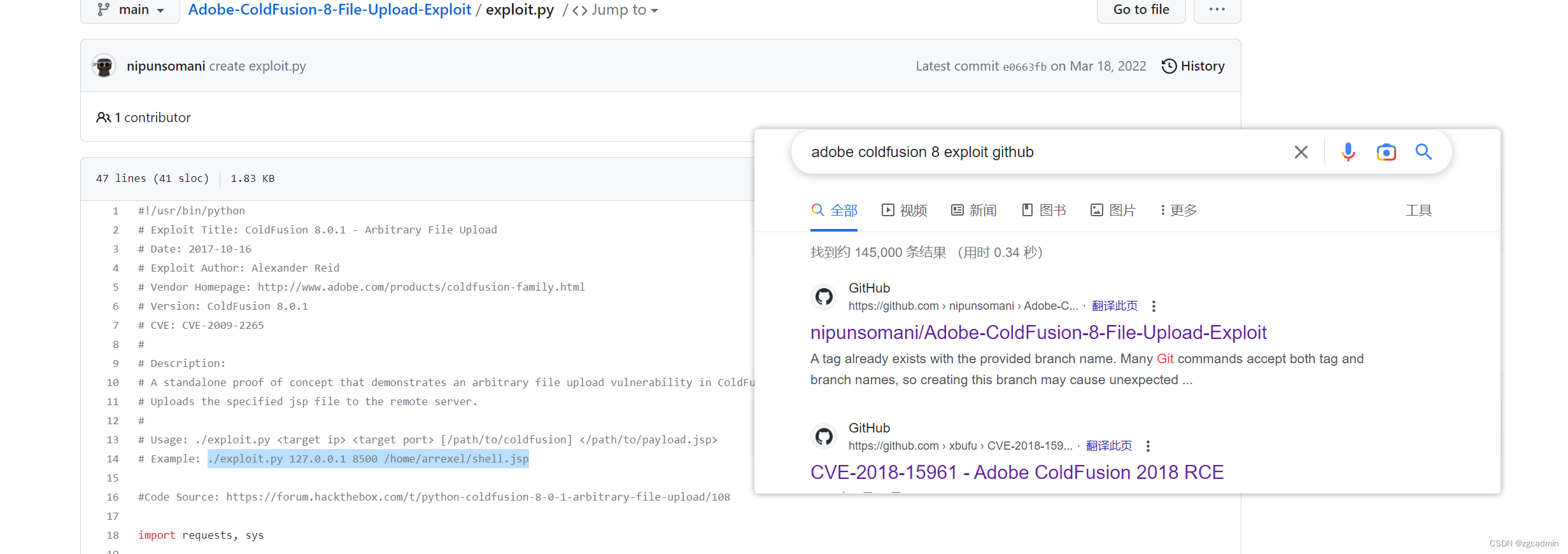Open the three-dot more options menu
Screen dimensions: 1568x554
pyautogui.click(x=1217, y=10)
